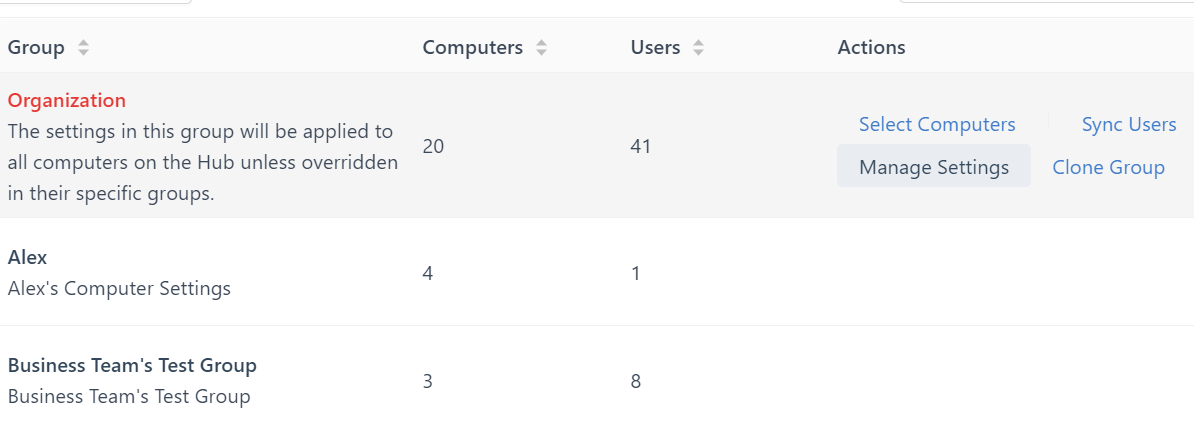Click the description line under Business Team's group name
This screenshot has height=432, width=1194.
click(x=129, y=397)
